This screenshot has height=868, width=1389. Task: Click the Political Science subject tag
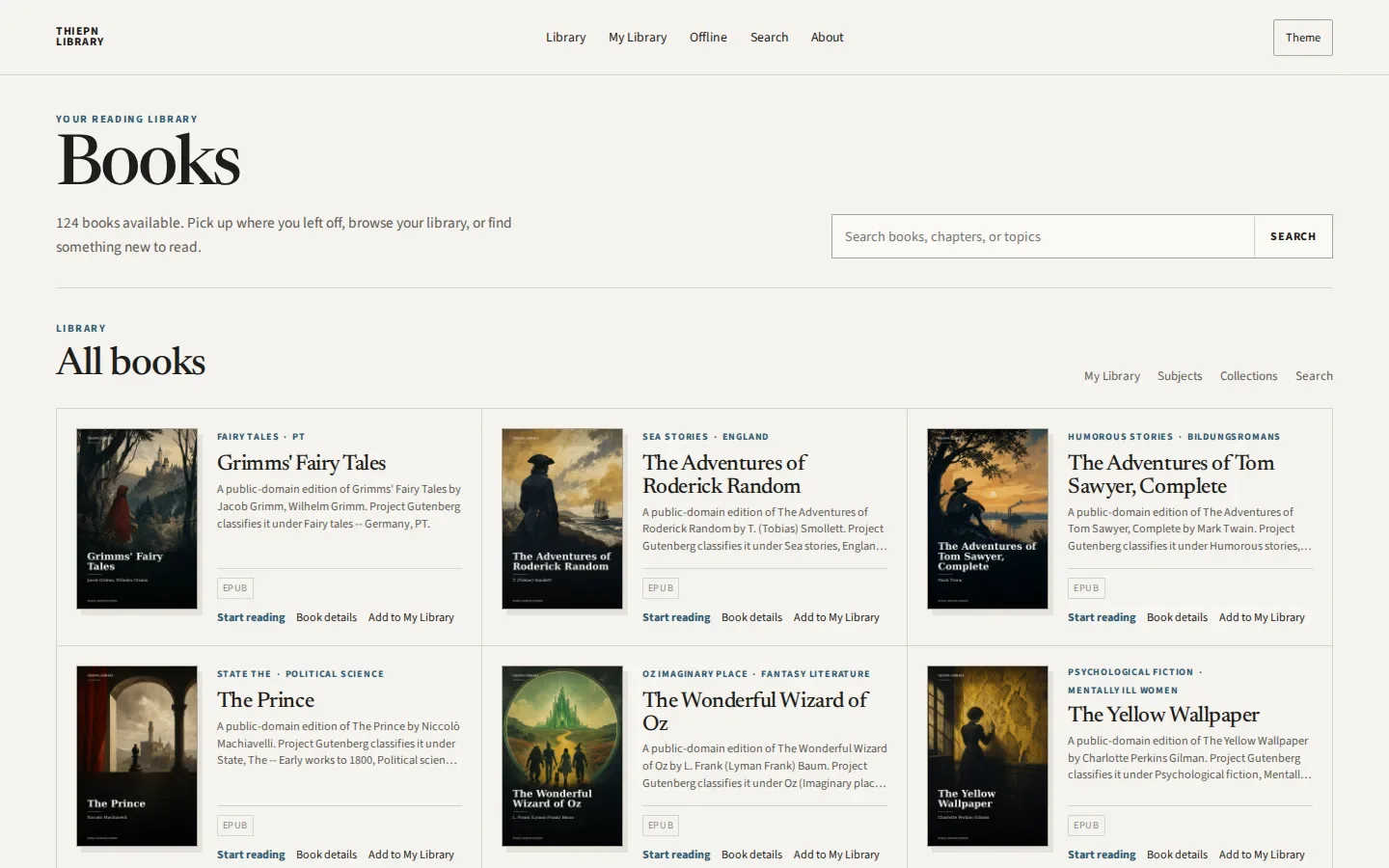(335, 674)
